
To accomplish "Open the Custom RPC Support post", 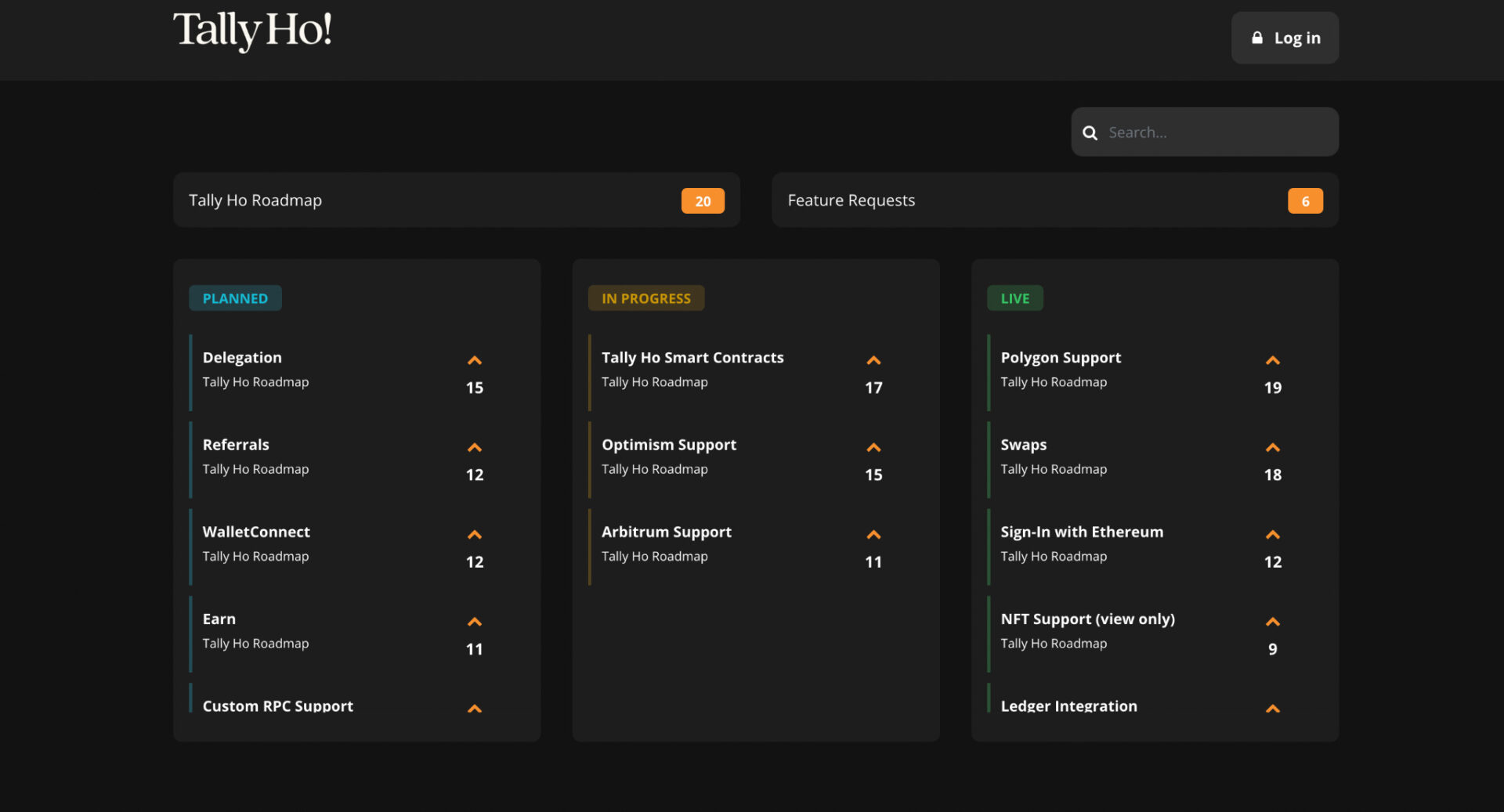I will point(278,706).
